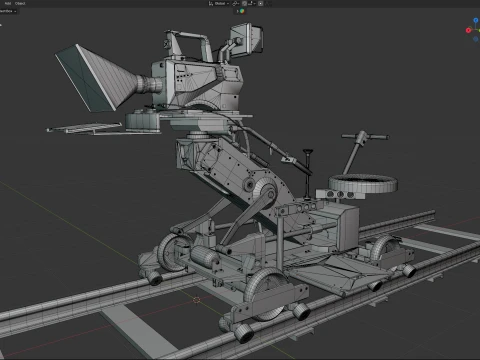
Task: Click the 3D cursor on the floor
Action: pyautogui.click(x=197, y=300)
